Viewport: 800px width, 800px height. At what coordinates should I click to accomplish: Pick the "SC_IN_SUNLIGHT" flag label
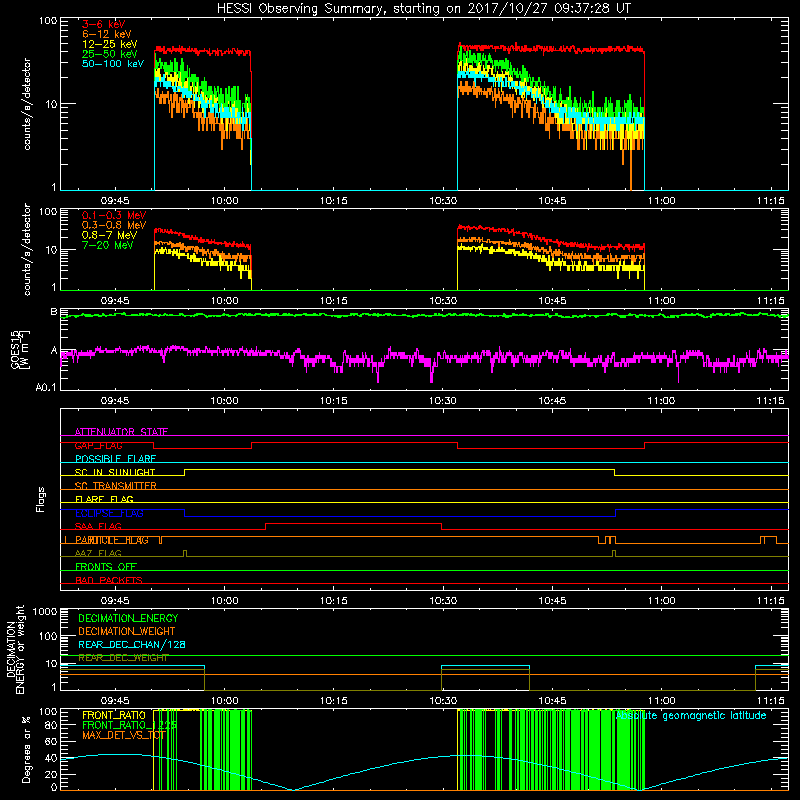click(115, 472)
